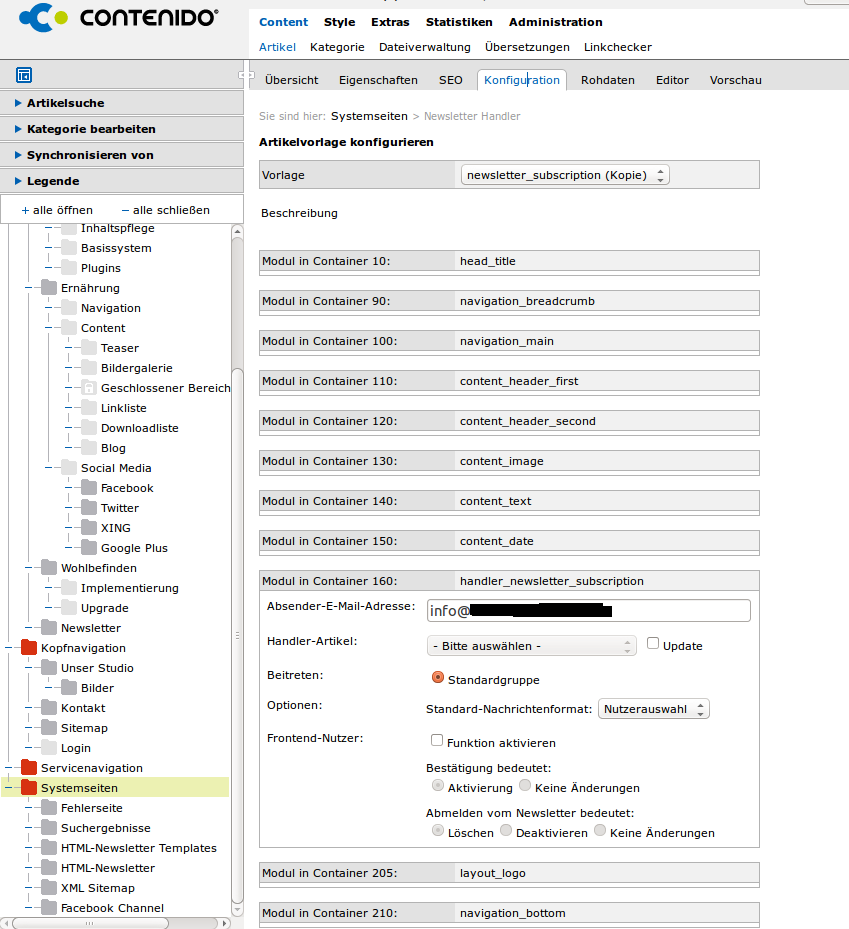Enable the Update checkbox
This screenshot has height=929, width=849.
tap(653, 644)
